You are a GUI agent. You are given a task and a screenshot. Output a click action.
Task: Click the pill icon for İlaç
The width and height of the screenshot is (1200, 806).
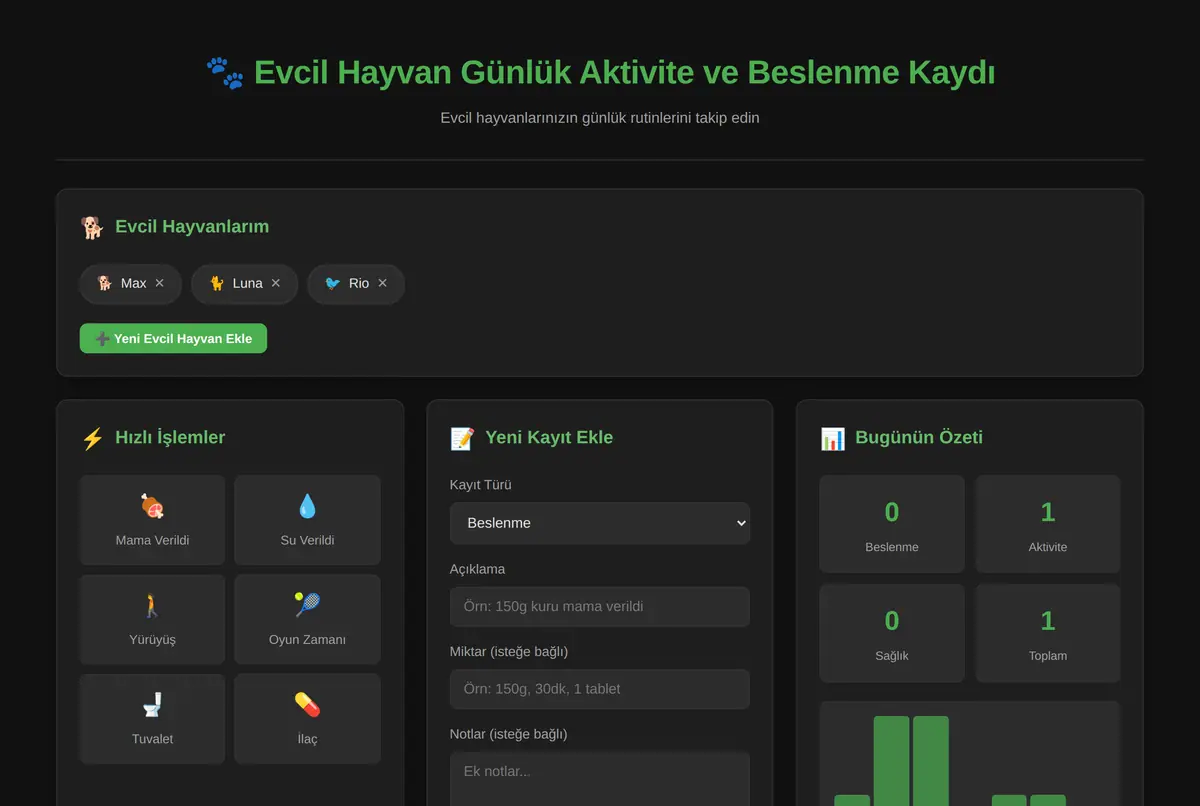click(307, 704)
